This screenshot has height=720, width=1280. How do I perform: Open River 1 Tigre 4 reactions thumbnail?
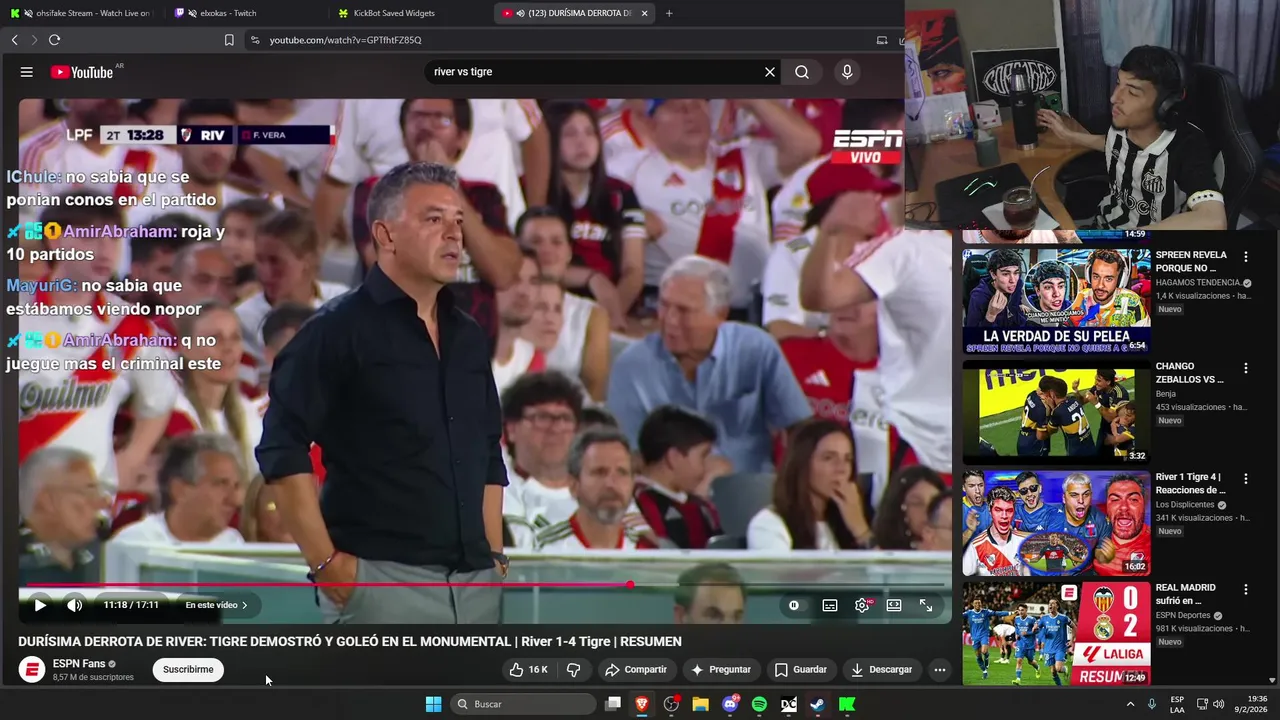point(1056,523)
